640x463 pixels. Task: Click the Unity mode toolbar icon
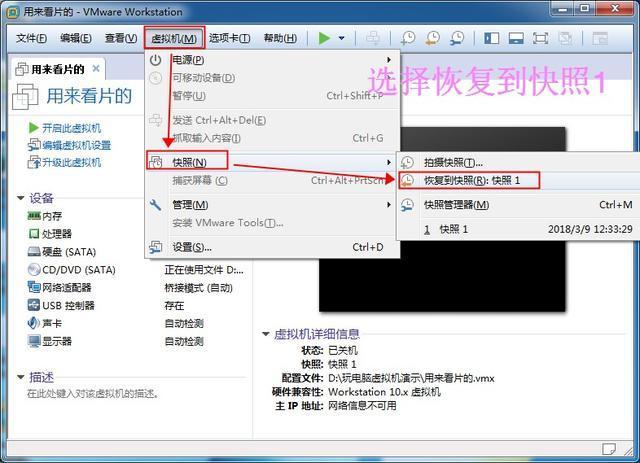[565, 38]
